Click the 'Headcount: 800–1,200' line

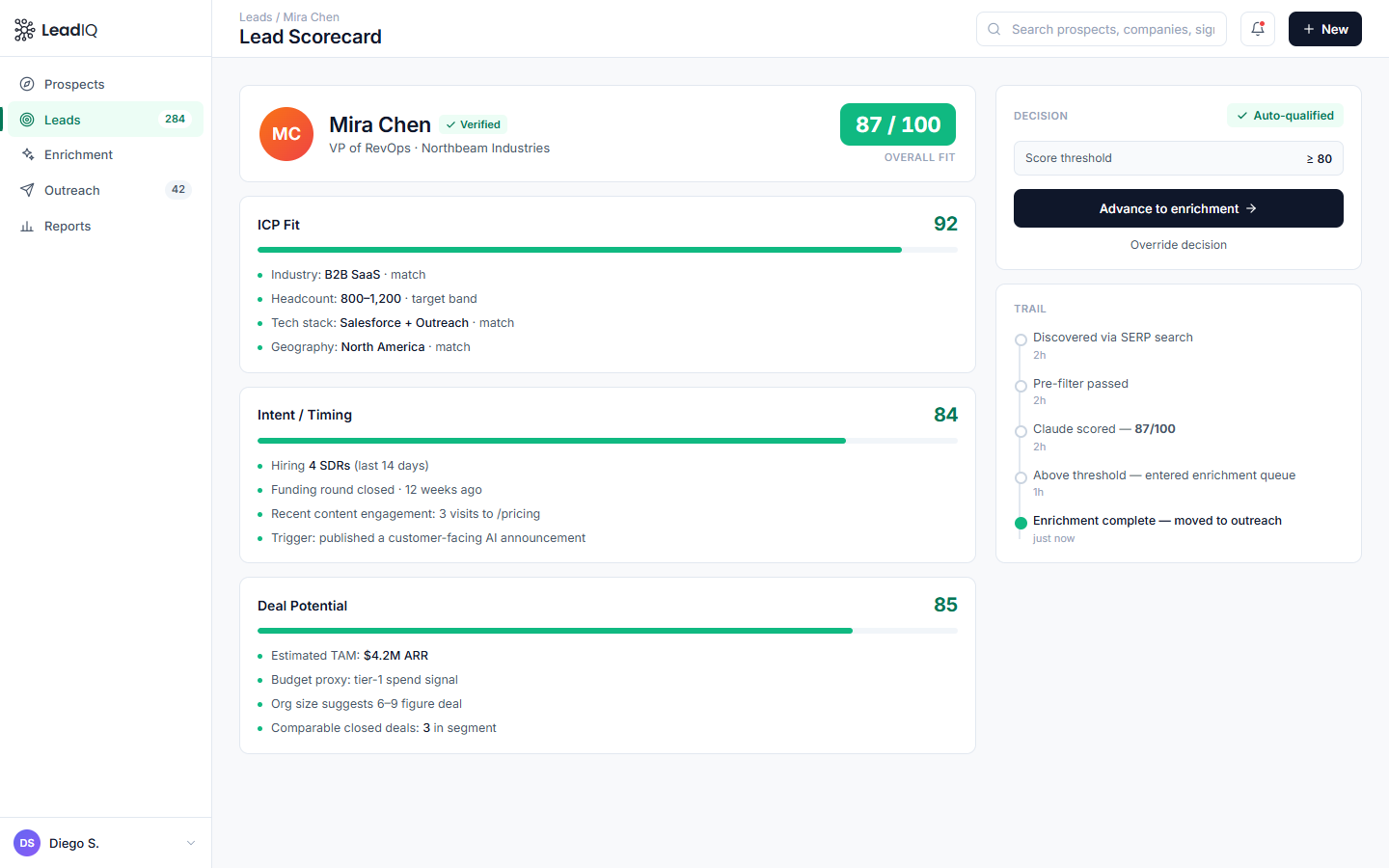pos(374,299)
